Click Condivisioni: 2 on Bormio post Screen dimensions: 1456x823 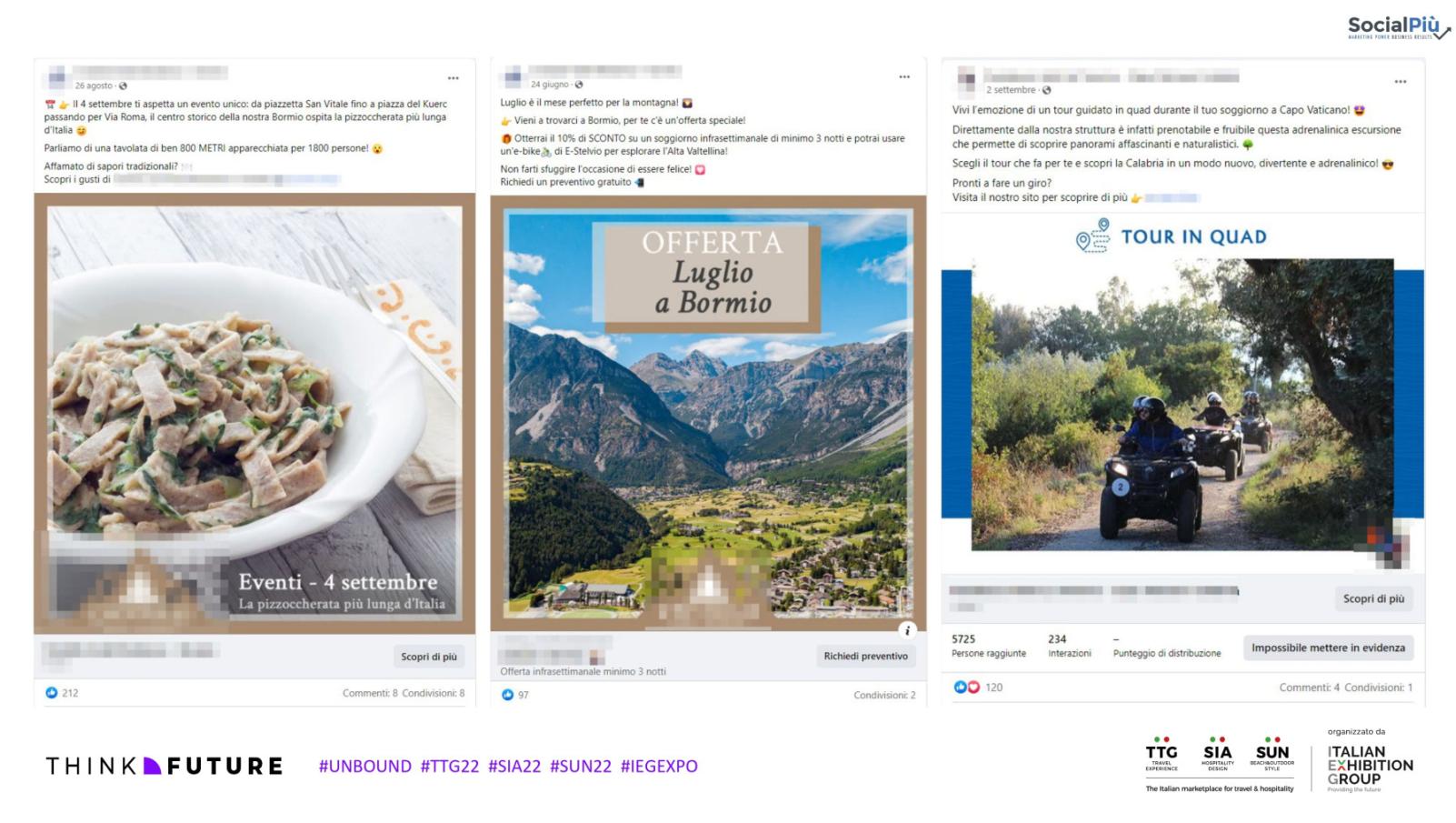pyautogui.click(x=884, y=695)
